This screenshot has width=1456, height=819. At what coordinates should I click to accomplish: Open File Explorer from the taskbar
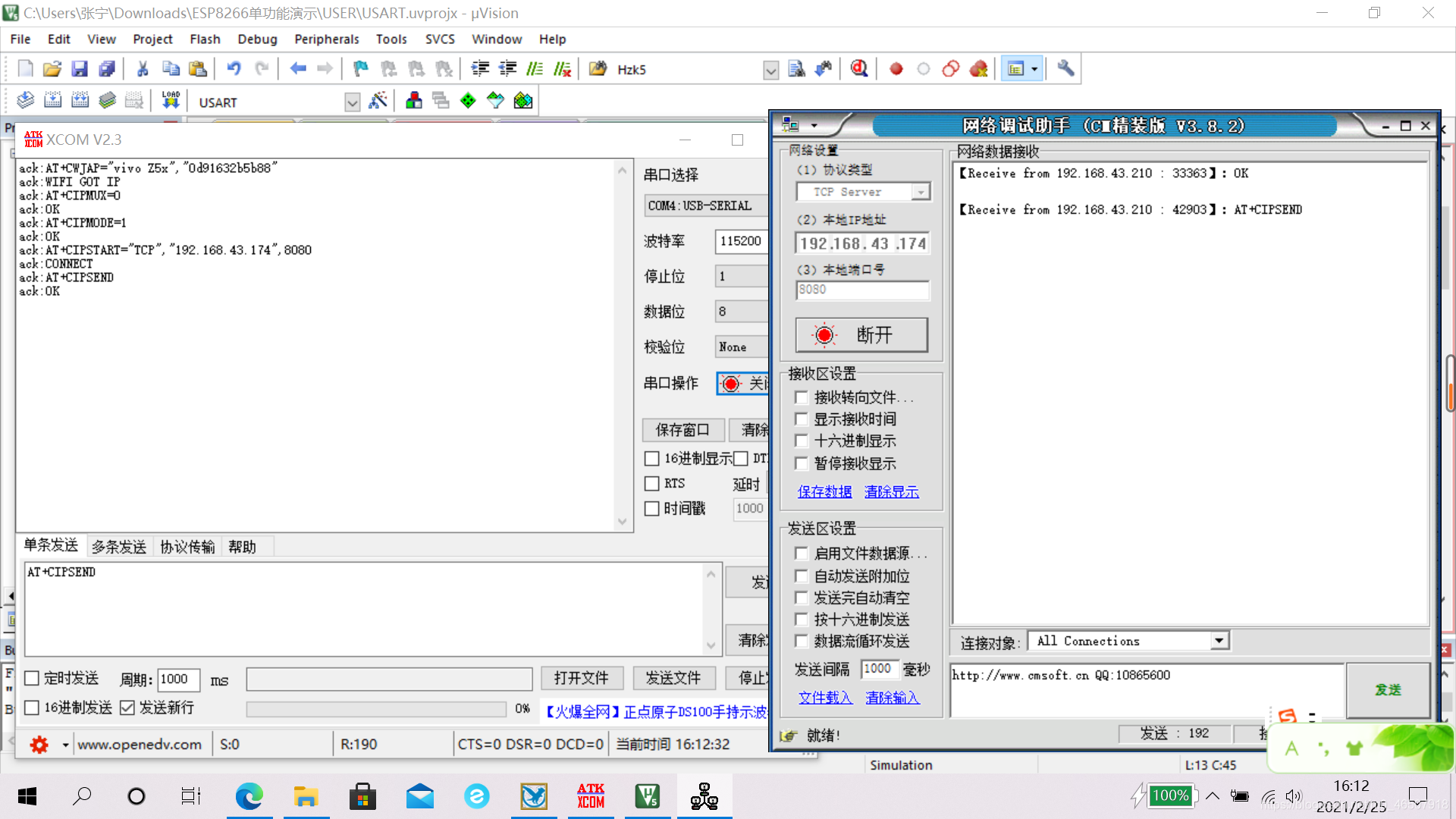306,796
